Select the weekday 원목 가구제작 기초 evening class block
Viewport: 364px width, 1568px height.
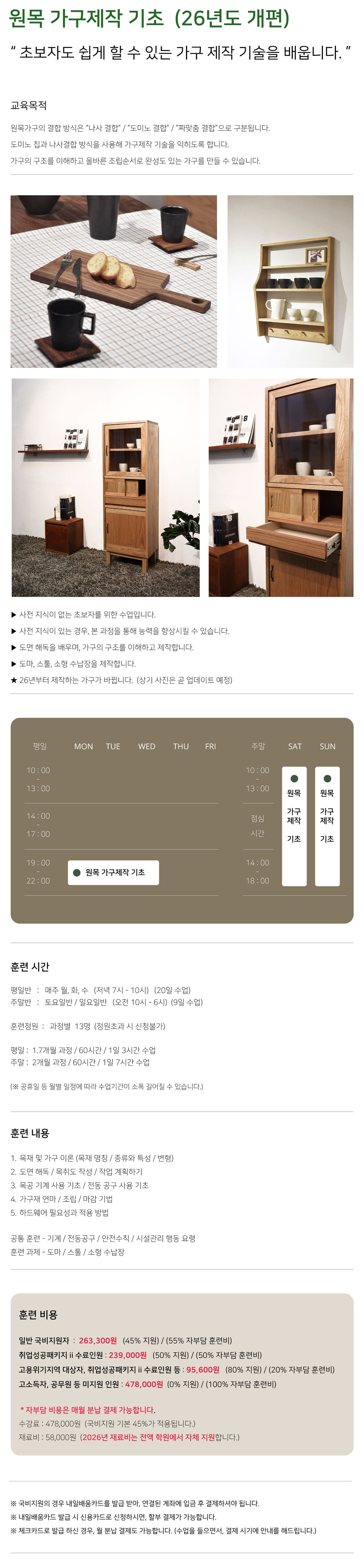click(x=113, y=872)
